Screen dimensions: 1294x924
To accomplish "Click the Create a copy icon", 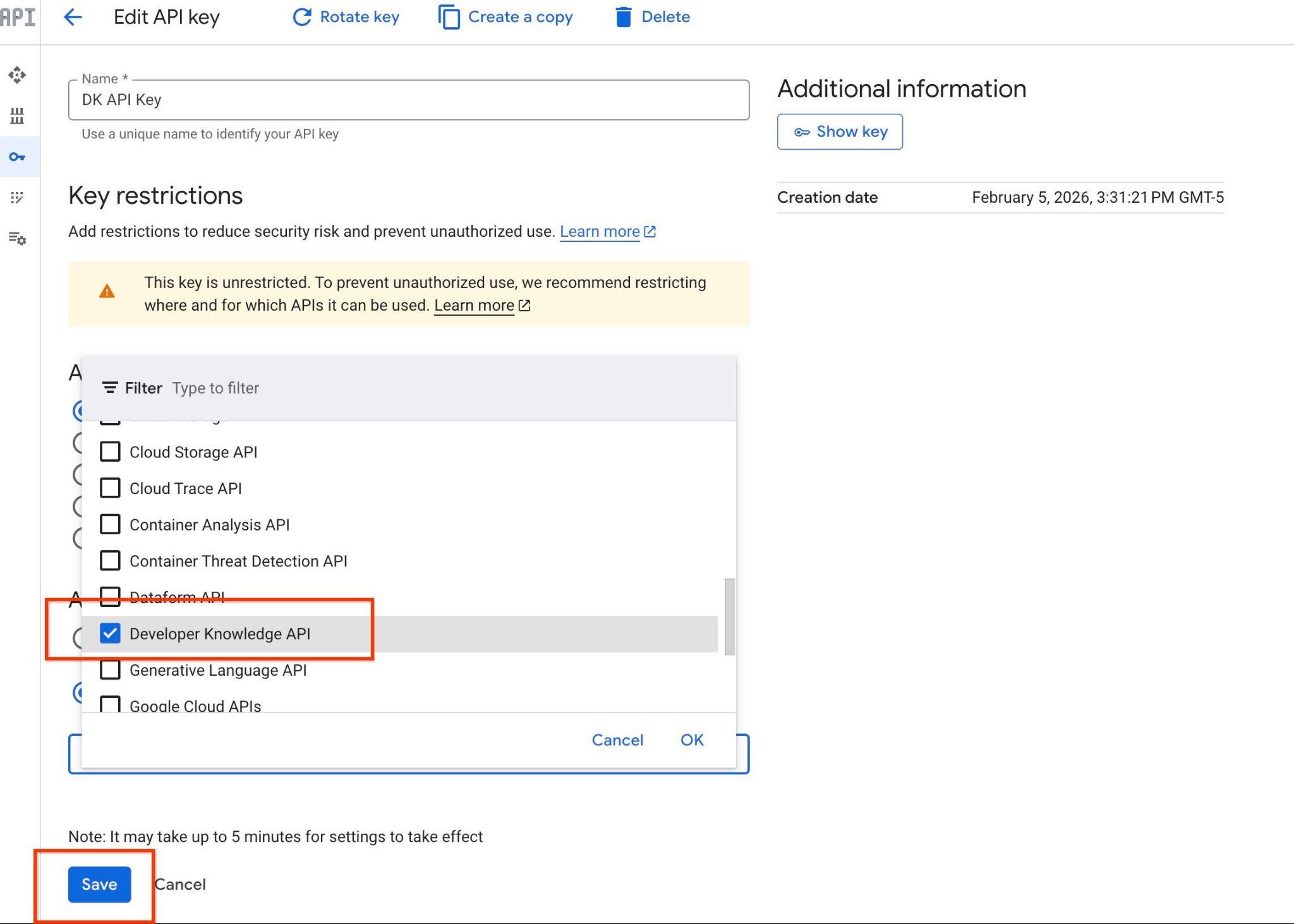I will (x=449, y=17).
